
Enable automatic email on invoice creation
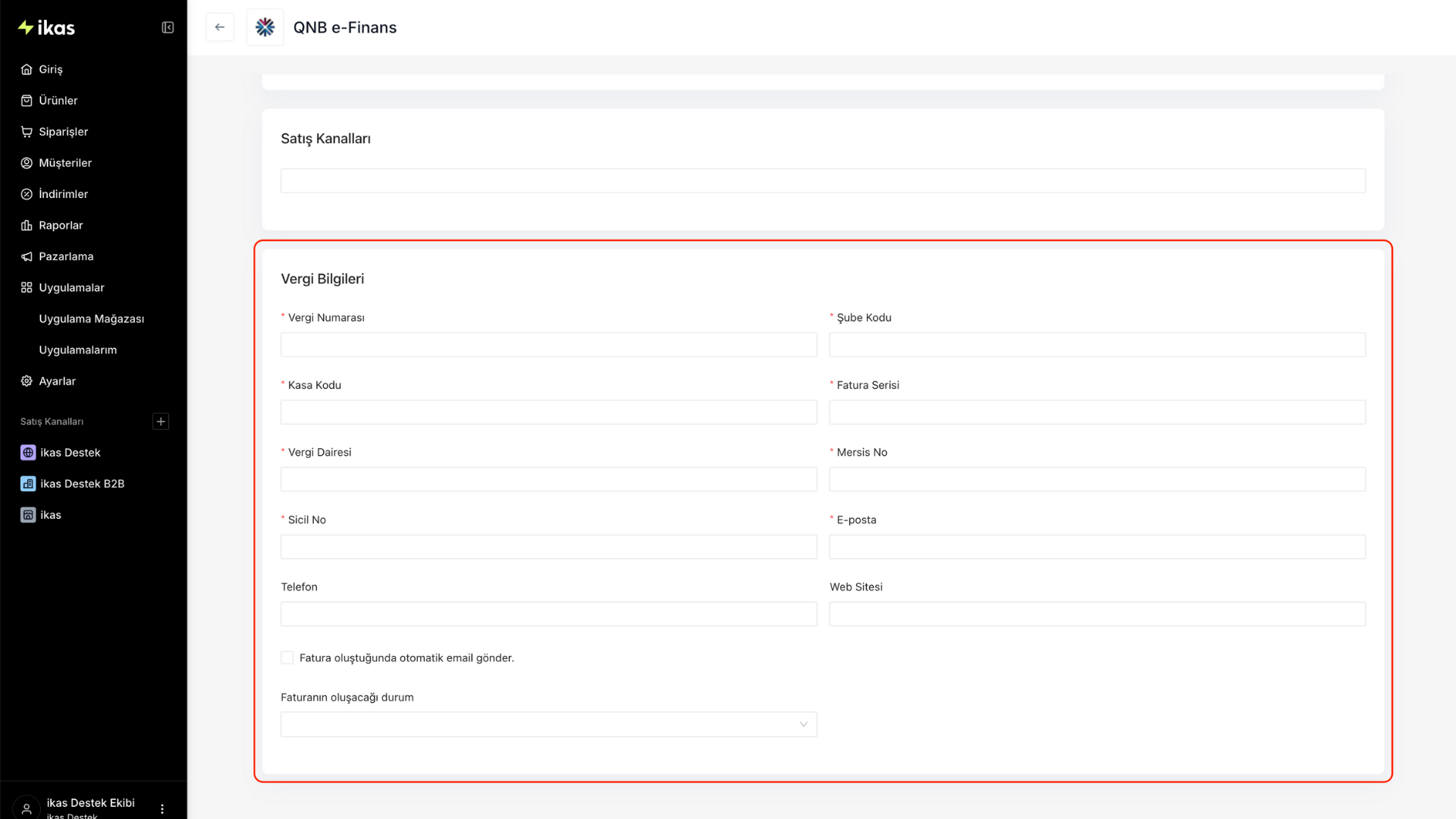pos(287,657)
